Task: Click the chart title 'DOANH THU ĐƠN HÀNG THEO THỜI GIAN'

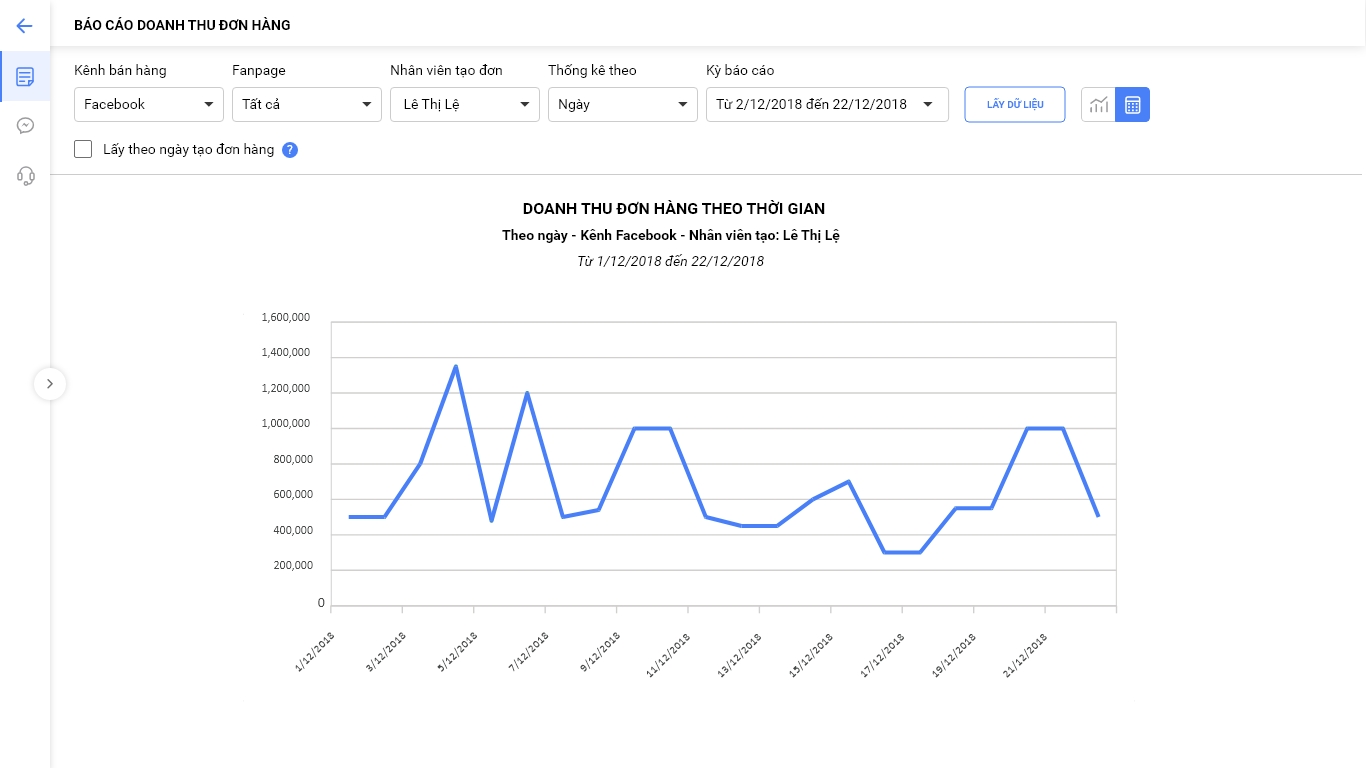Action: [x=673, y=209]
